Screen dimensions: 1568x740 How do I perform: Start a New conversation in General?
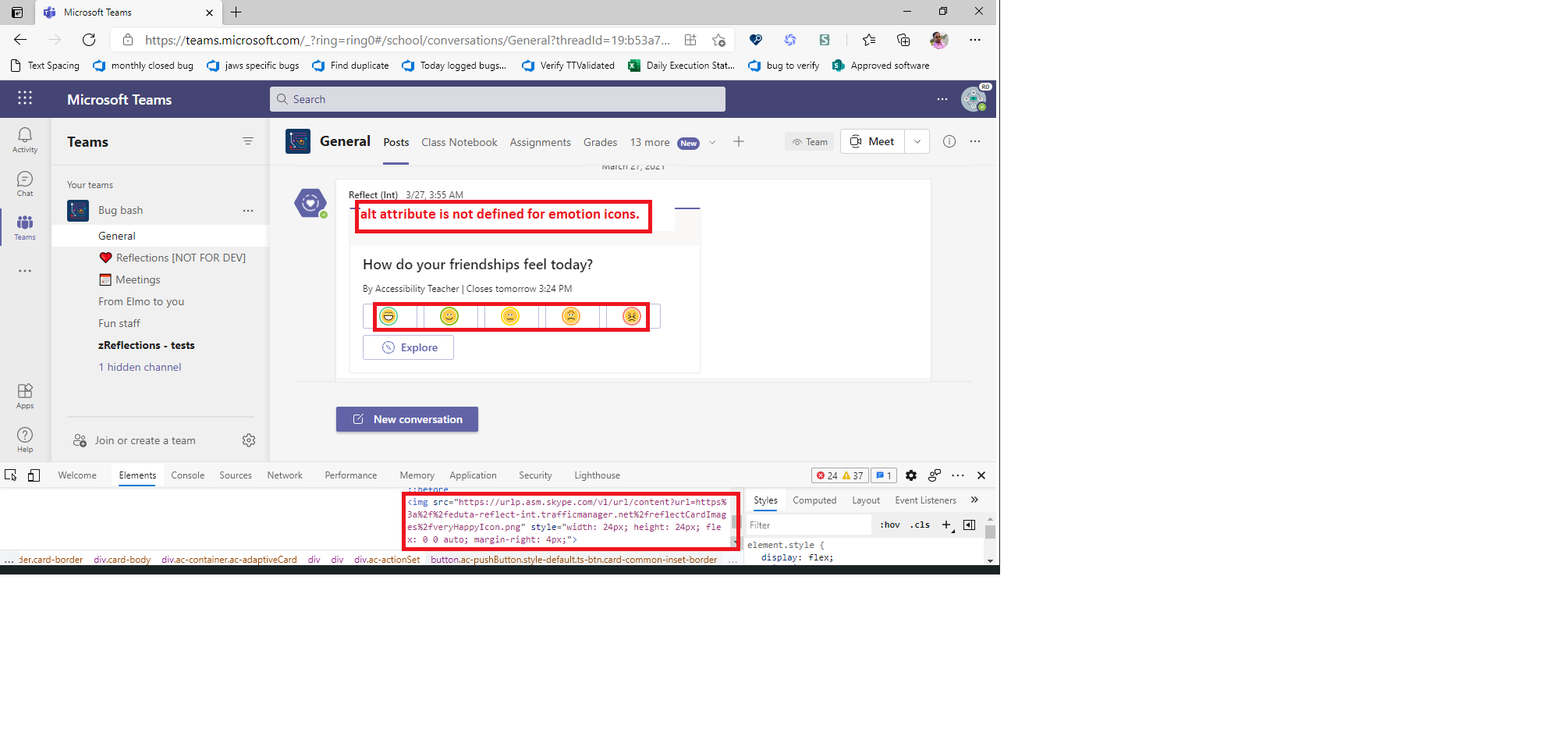(406, 419)
